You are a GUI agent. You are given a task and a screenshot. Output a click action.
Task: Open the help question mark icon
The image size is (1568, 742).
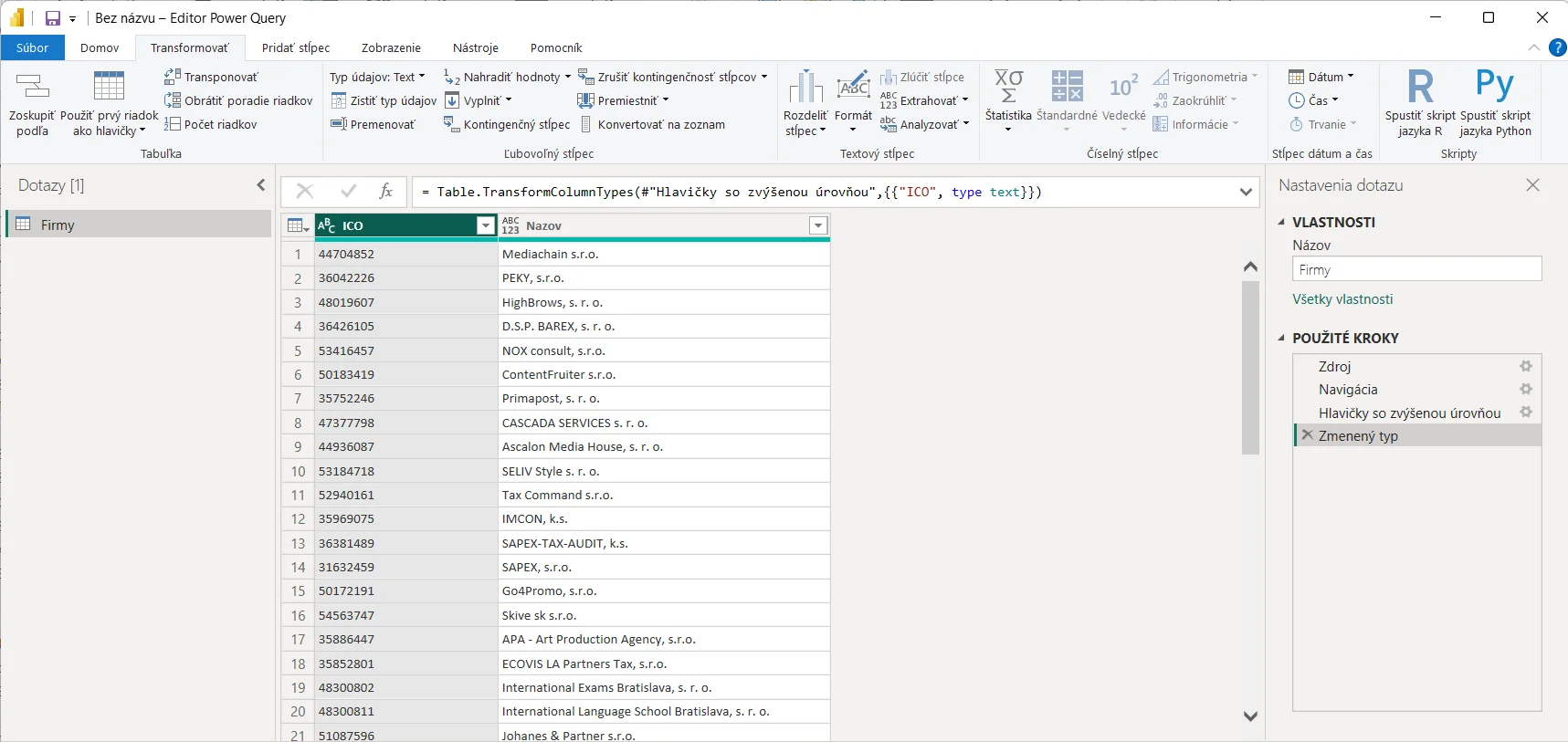(1558, 47)
